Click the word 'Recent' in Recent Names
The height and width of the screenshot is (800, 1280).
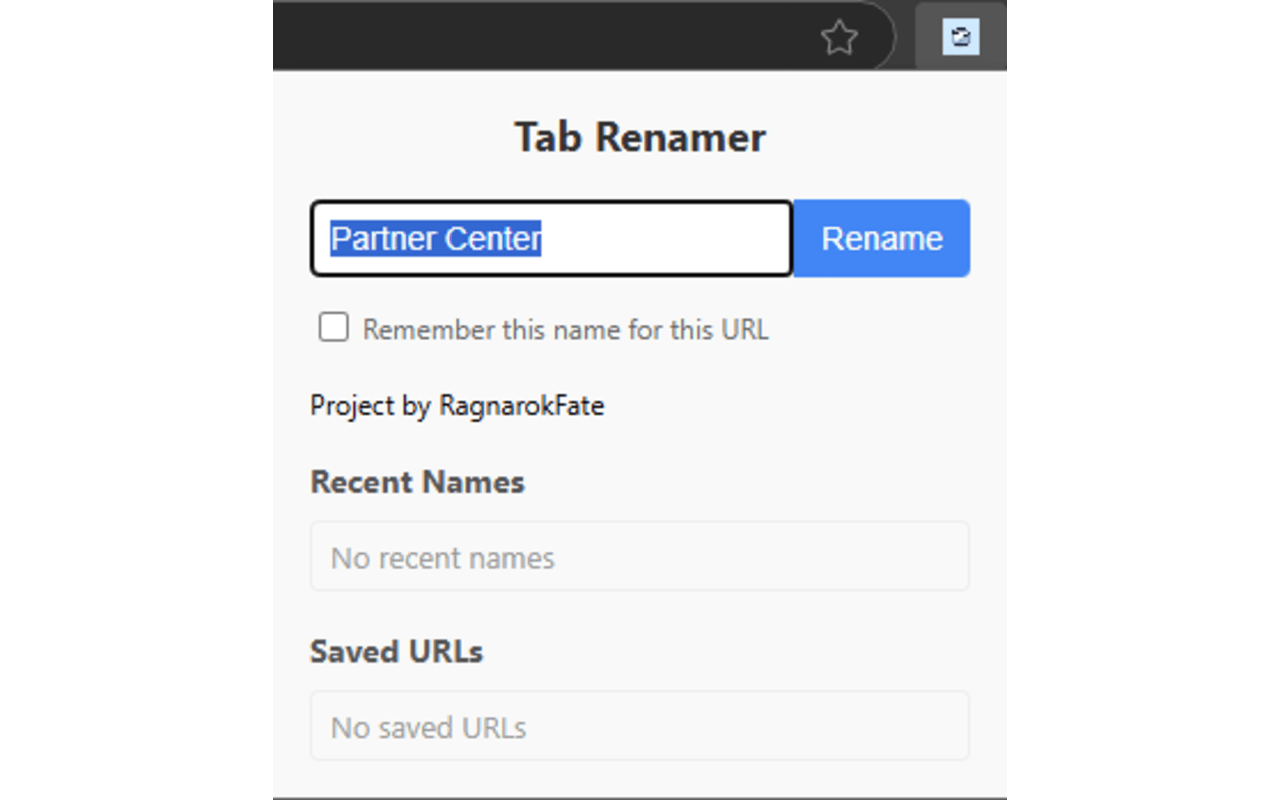(361, 482)
